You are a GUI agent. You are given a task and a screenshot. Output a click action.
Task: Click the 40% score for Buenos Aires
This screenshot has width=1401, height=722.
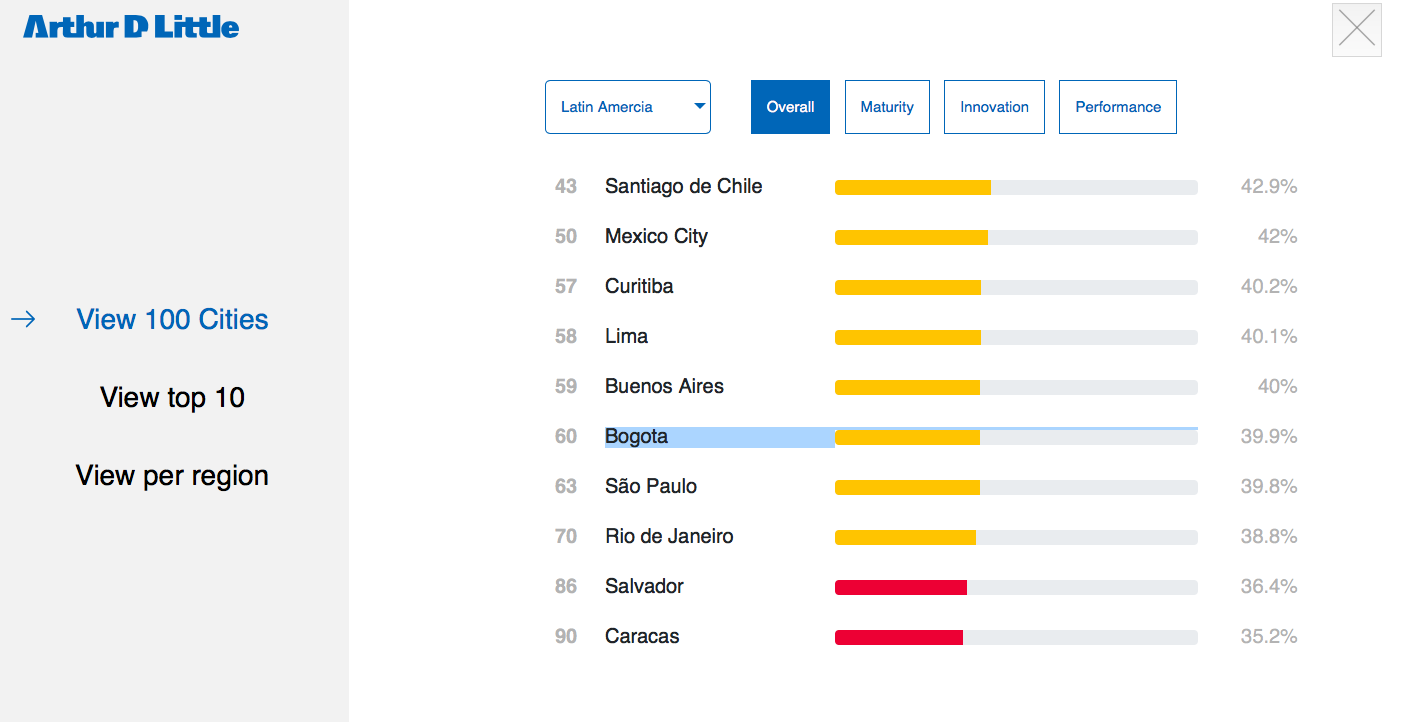tap(1277, 386)
